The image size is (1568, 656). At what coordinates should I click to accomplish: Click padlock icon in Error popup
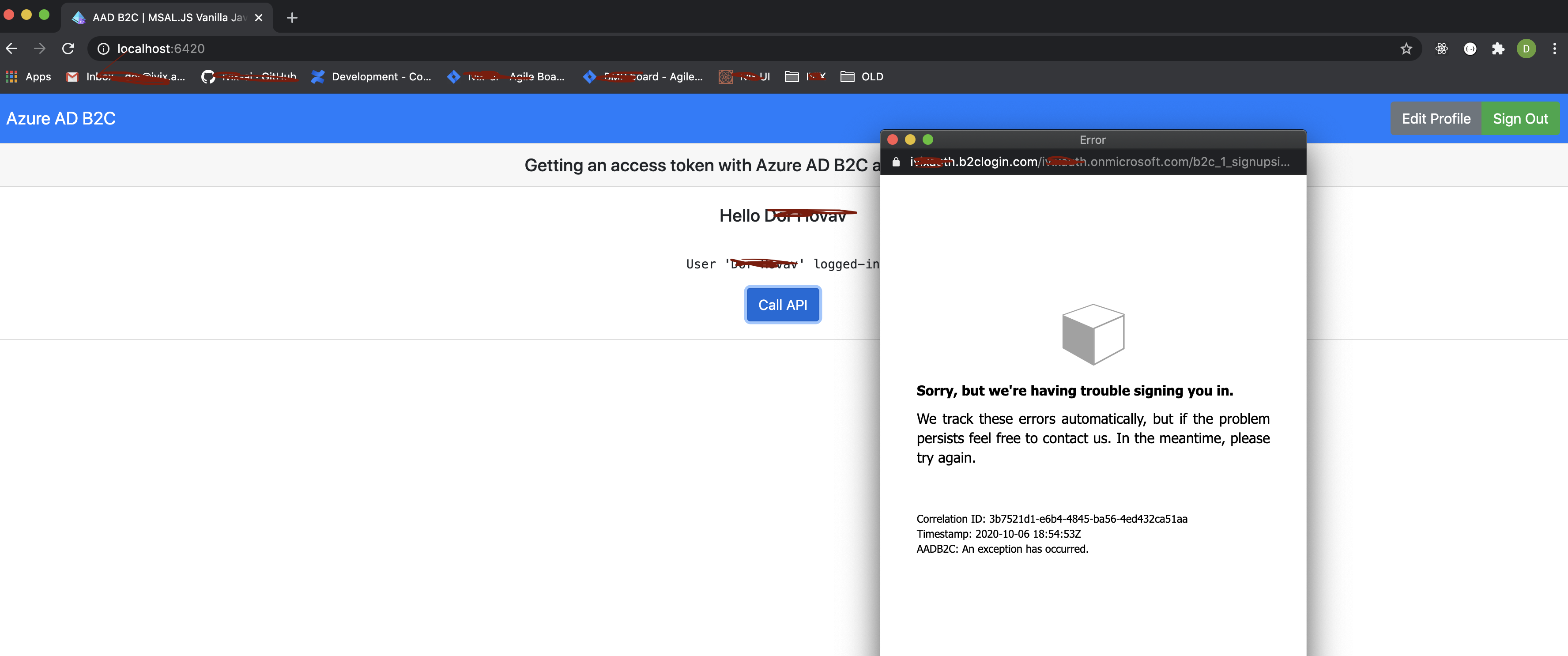[x=895, y=162]
